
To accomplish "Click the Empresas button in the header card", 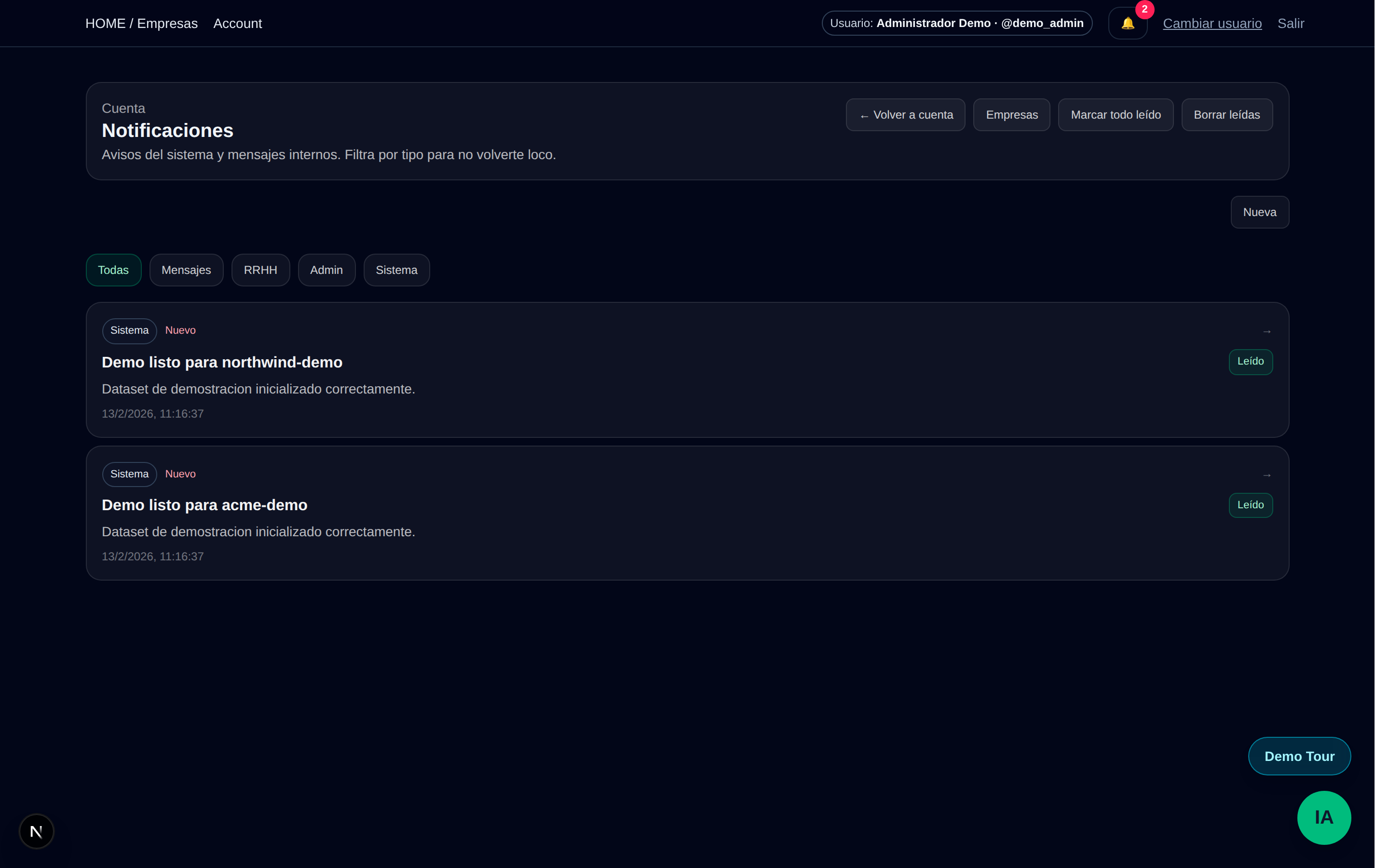I will pos(1011,114).
